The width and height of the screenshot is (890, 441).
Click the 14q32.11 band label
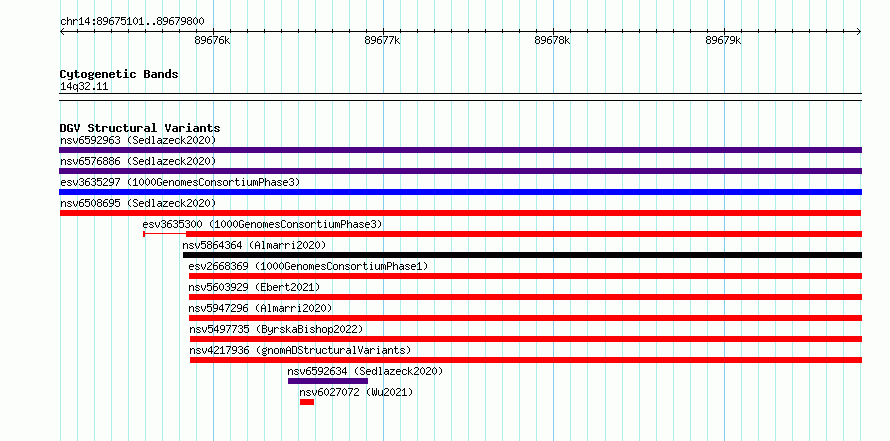click(x=84, y=87)
